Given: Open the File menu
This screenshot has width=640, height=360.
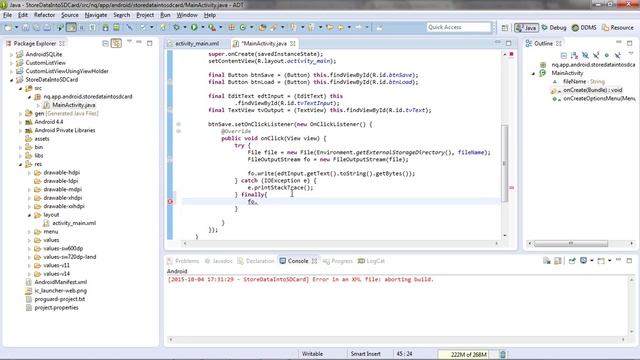Looking at the screenshot, I should pyautogui.click(x=7, y=15).
